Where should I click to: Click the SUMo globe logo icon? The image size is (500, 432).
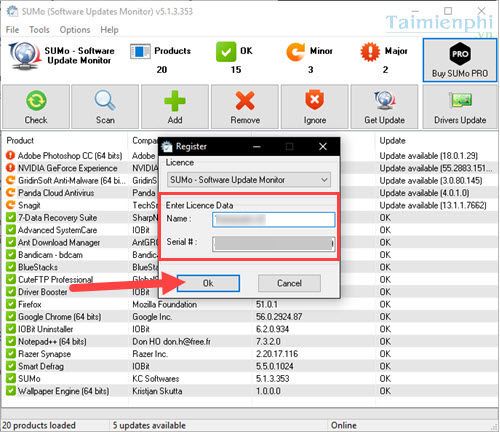[x=24, y=56]
